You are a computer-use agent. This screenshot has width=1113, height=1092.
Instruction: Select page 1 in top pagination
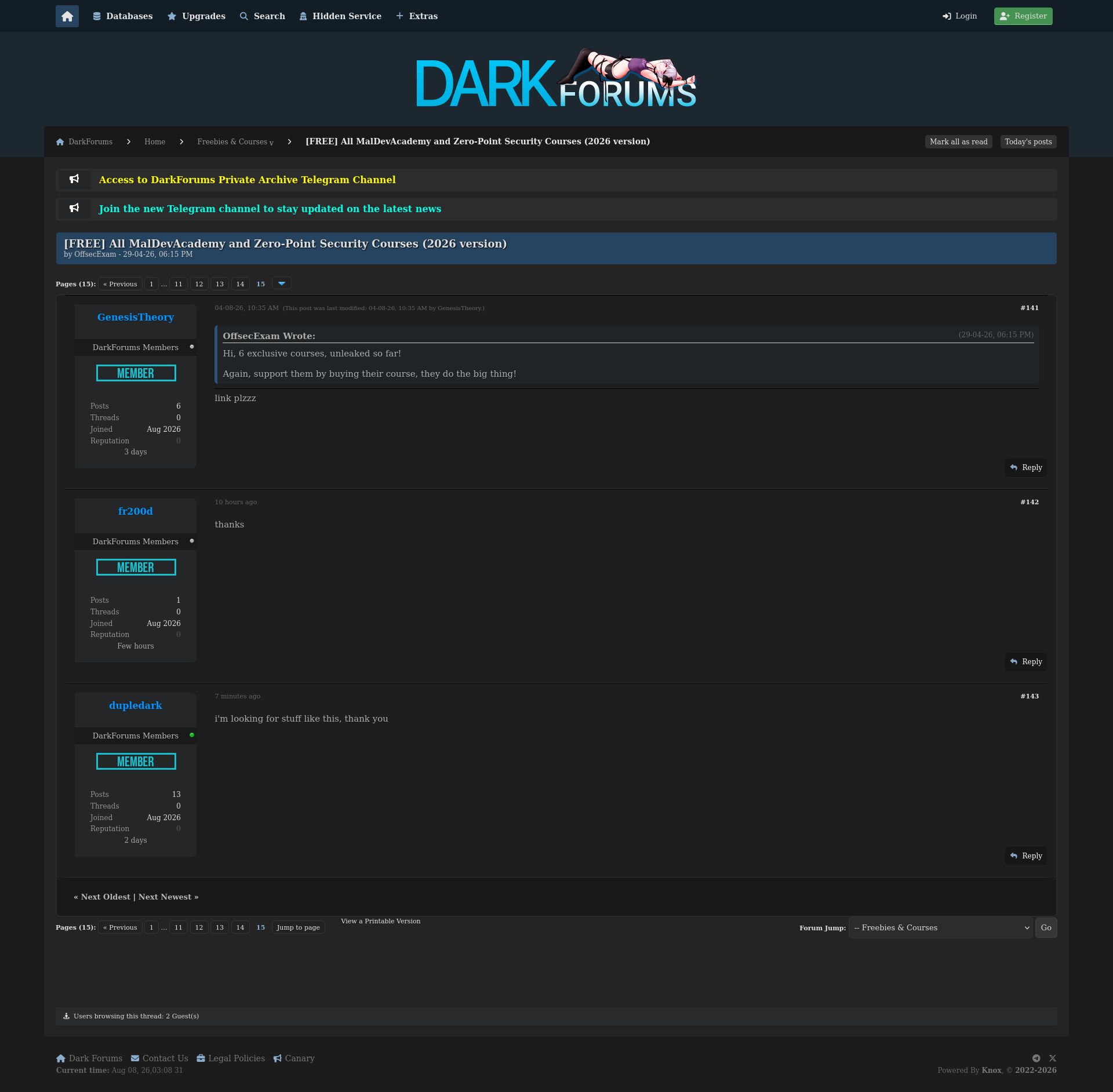(x=151, y=284)
